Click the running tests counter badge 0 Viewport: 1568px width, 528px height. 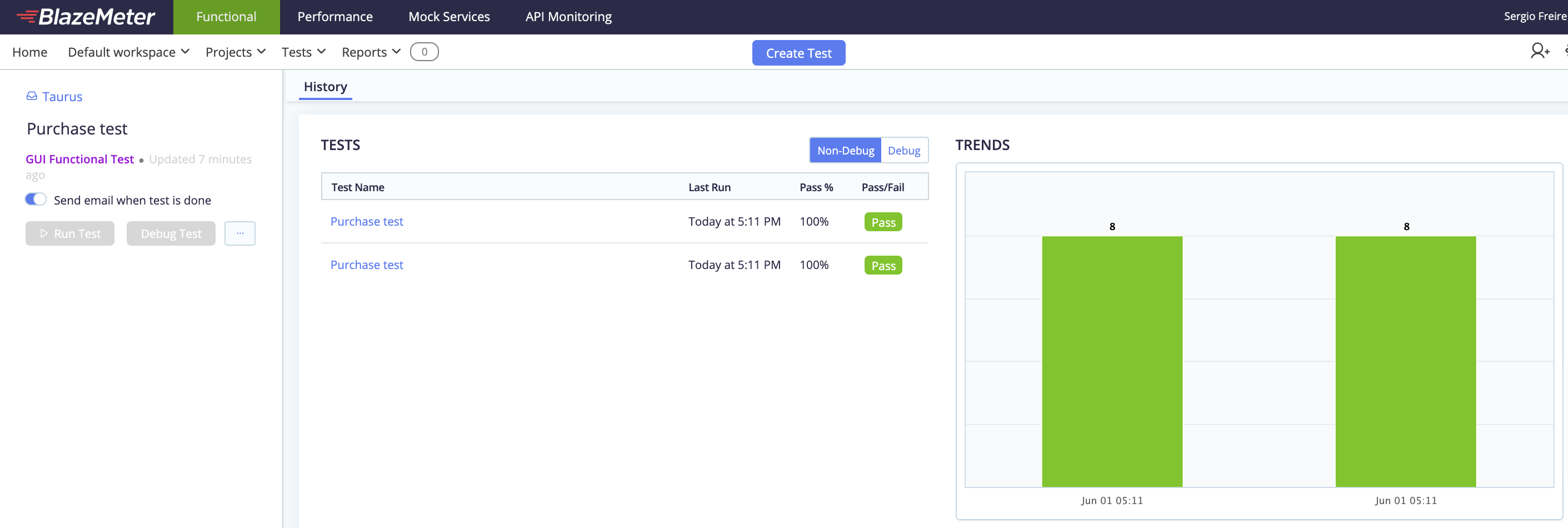pos(425,52)
